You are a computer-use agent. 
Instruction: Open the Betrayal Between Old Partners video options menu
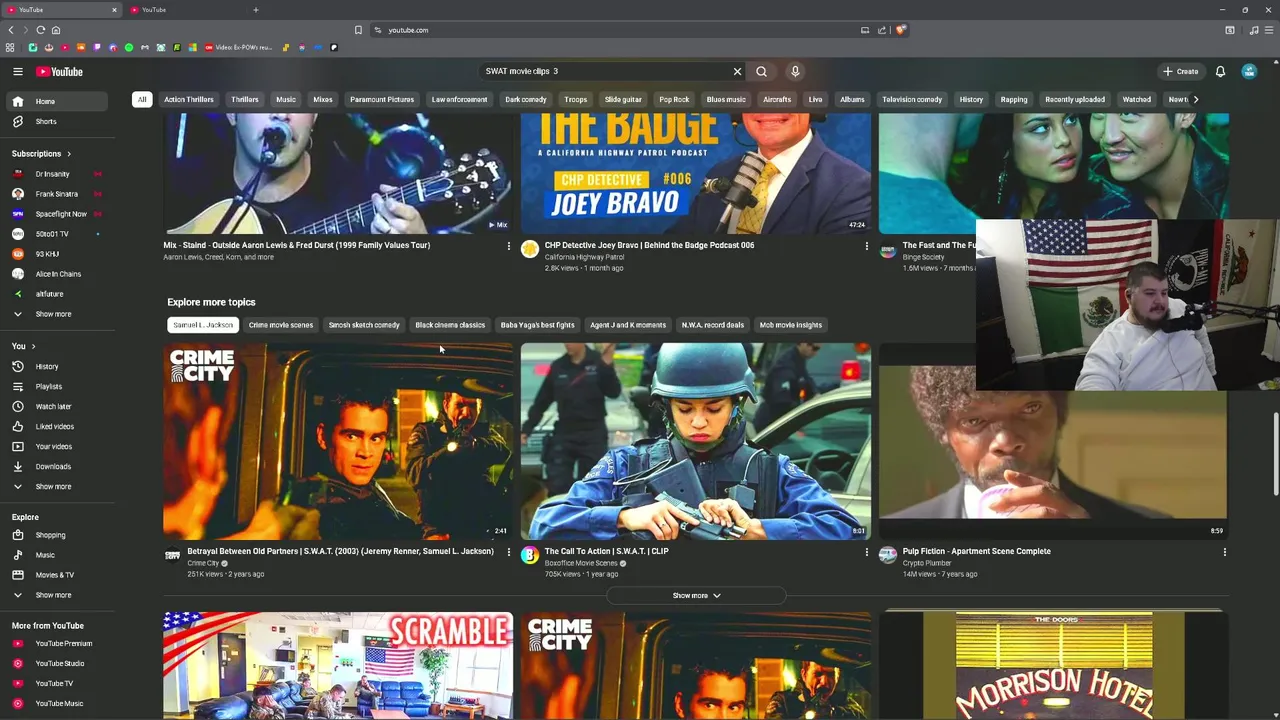point(508,552)
